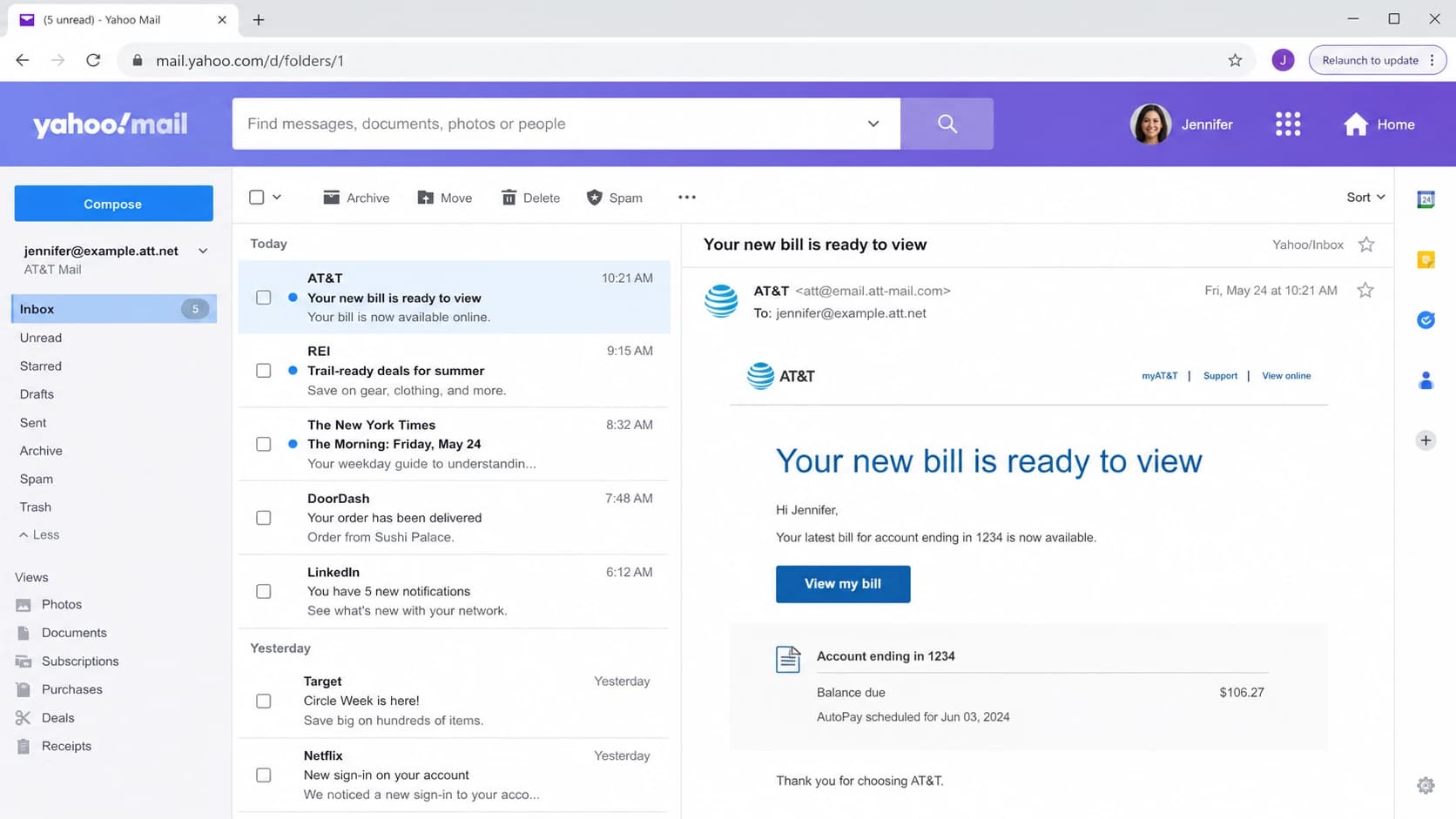Click the Yahoo Mail logo
Image resolution: width=1456 pixels, height=819 pixels.
[111, 124]
